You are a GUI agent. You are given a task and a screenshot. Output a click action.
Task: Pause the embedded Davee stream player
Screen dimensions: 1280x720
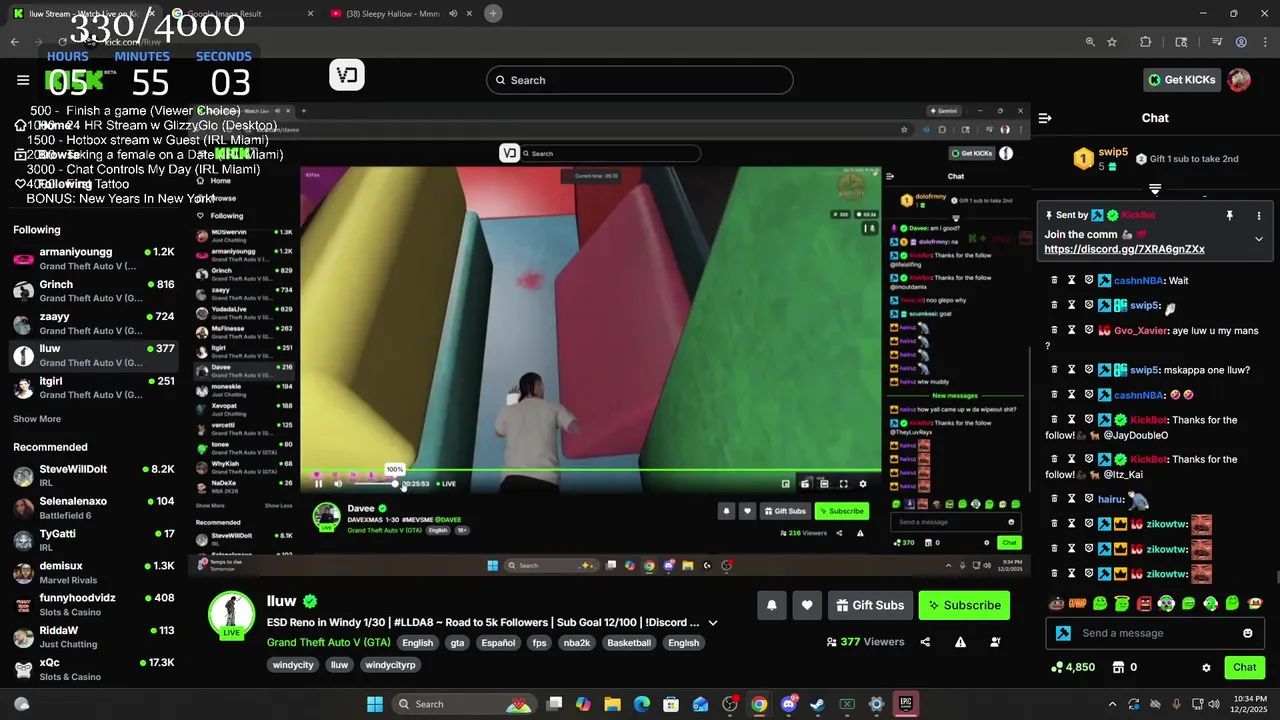(319, 484)
